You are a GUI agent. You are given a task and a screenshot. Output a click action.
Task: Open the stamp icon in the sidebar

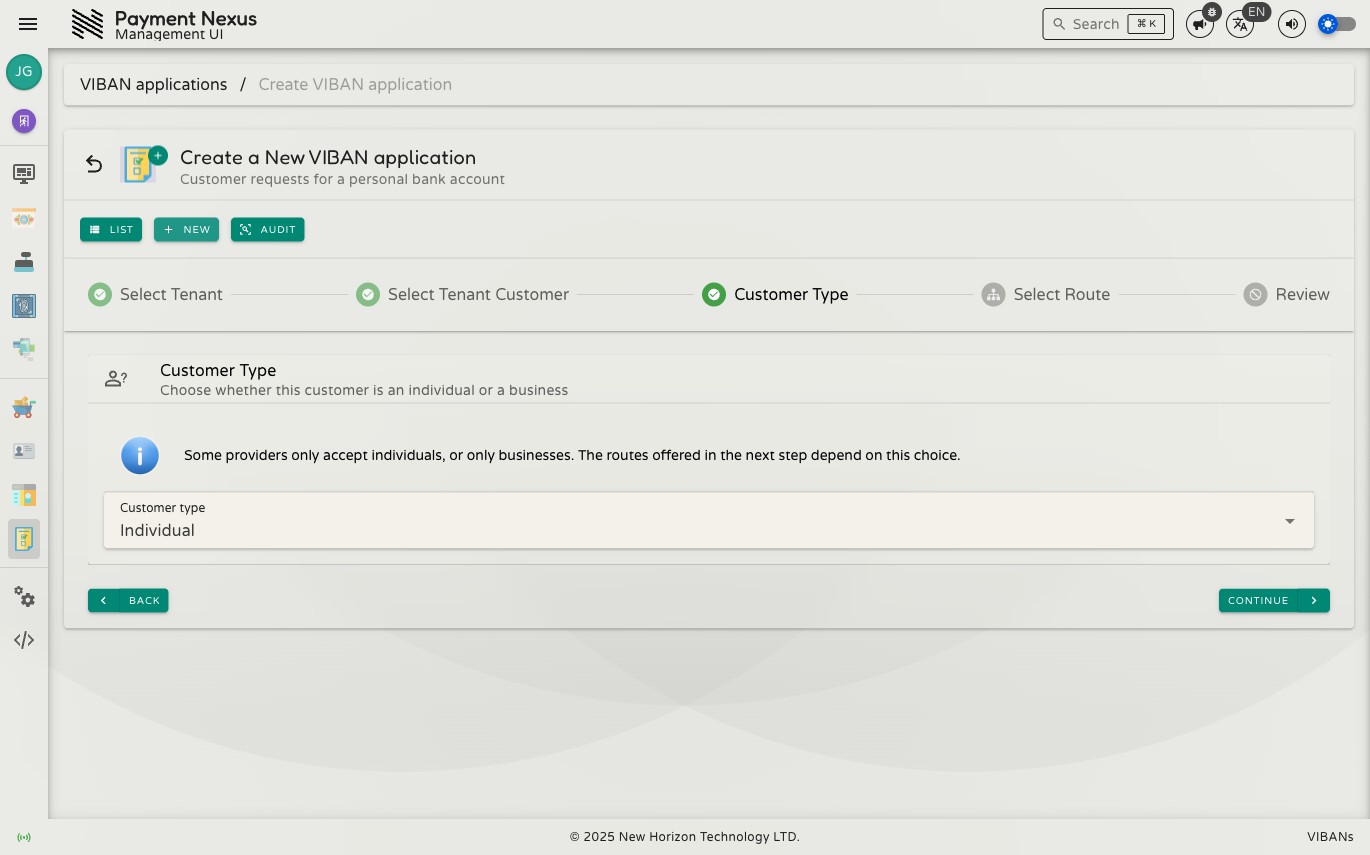pyautogui.click(x=24, y=262)
